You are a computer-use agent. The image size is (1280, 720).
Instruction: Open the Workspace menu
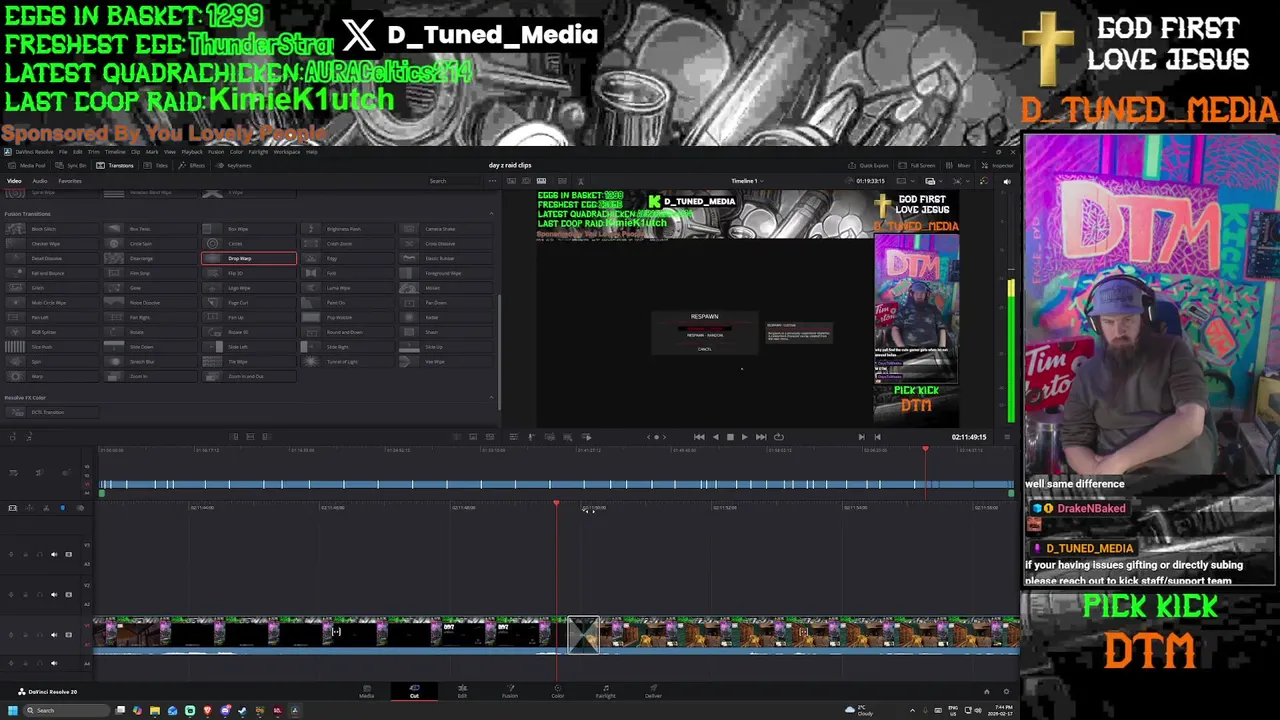[287, 152]
